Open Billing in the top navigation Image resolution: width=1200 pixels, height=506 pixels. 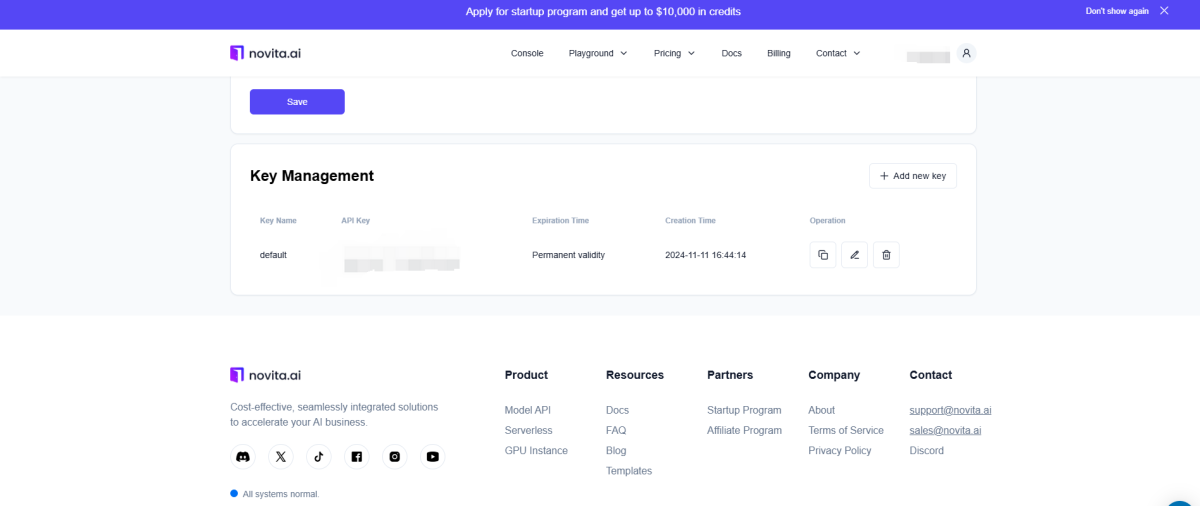tap(779, 53)
